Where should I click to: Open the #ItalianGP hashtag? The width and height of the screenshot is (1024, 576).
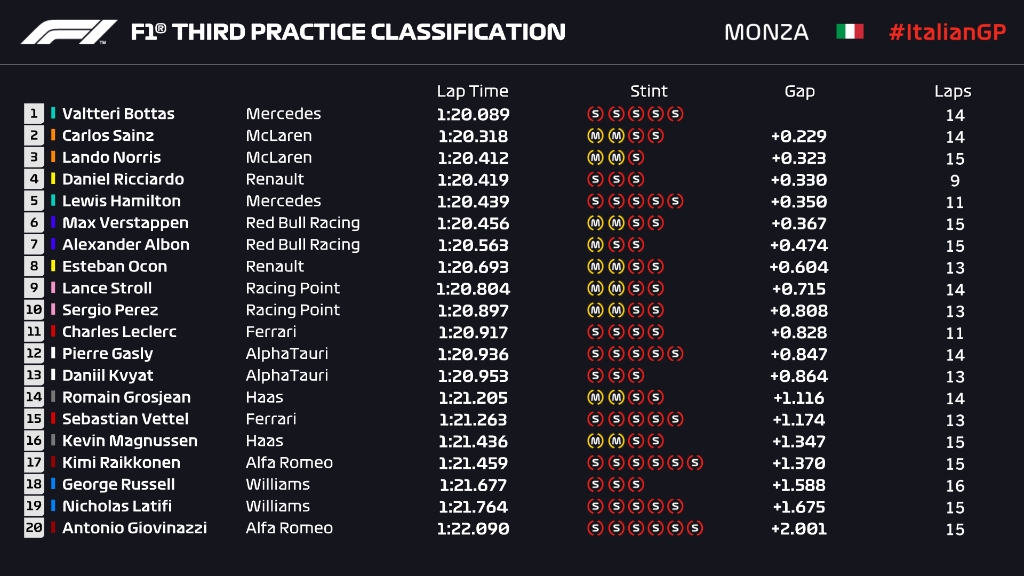(947, 32)
